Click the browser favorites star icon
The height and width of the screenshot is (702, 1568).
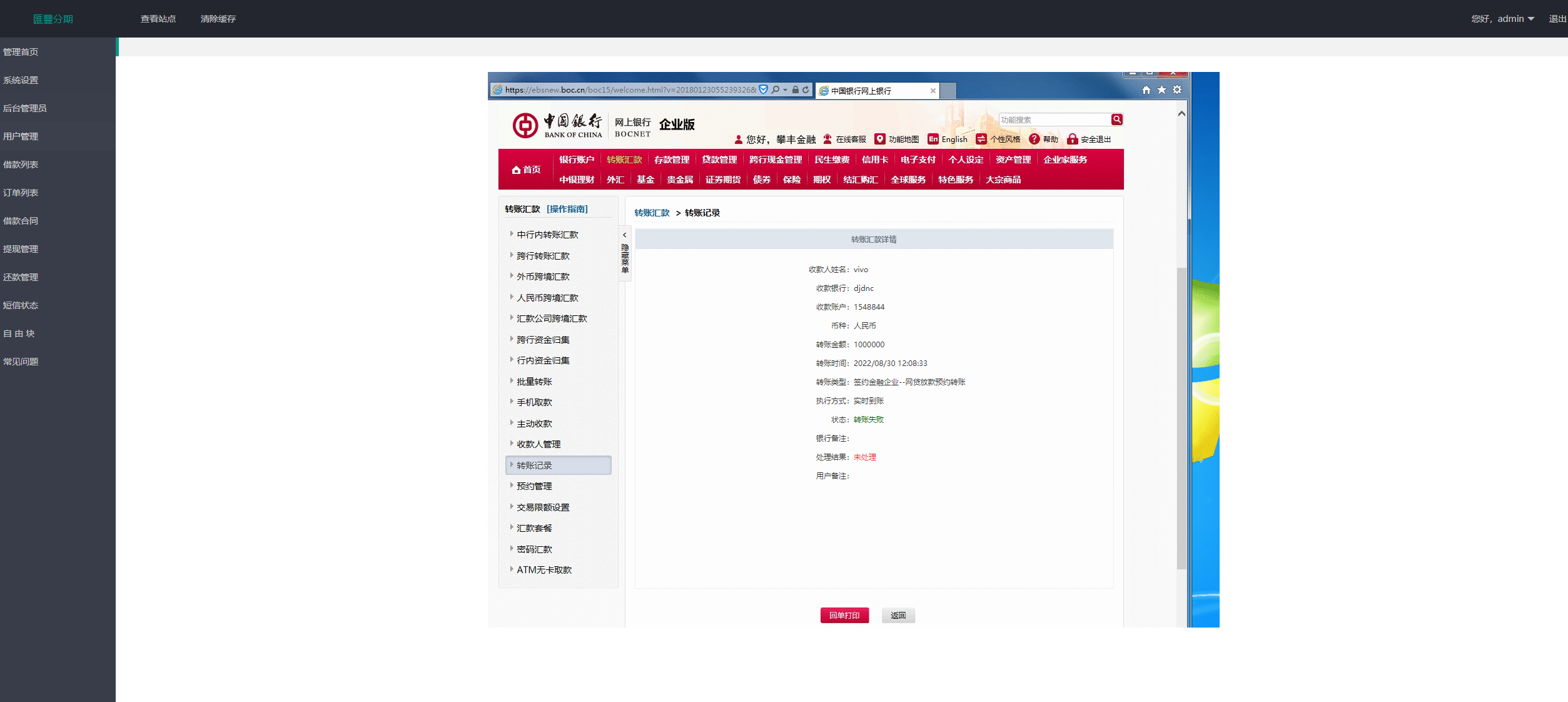coord(1161,89)
